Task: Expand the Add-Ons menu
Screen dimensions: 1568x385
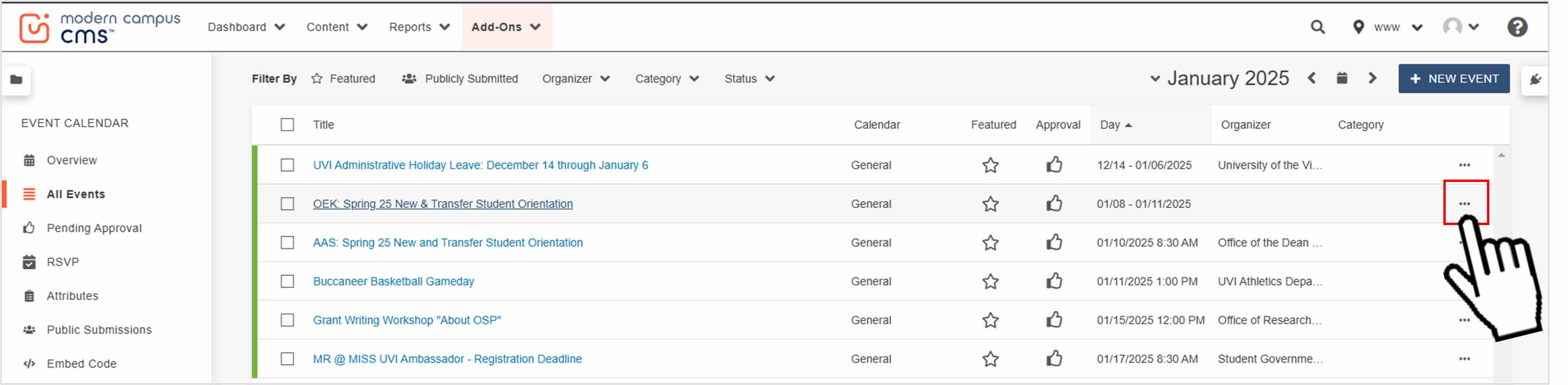Action: [x=506, y=27]
